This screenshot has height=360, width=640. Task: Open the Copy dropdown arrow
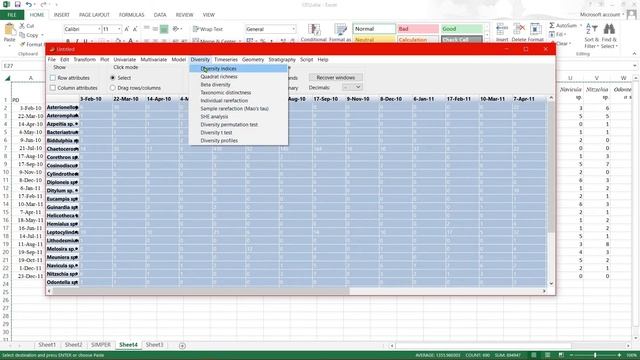click(x=42, y=35)
